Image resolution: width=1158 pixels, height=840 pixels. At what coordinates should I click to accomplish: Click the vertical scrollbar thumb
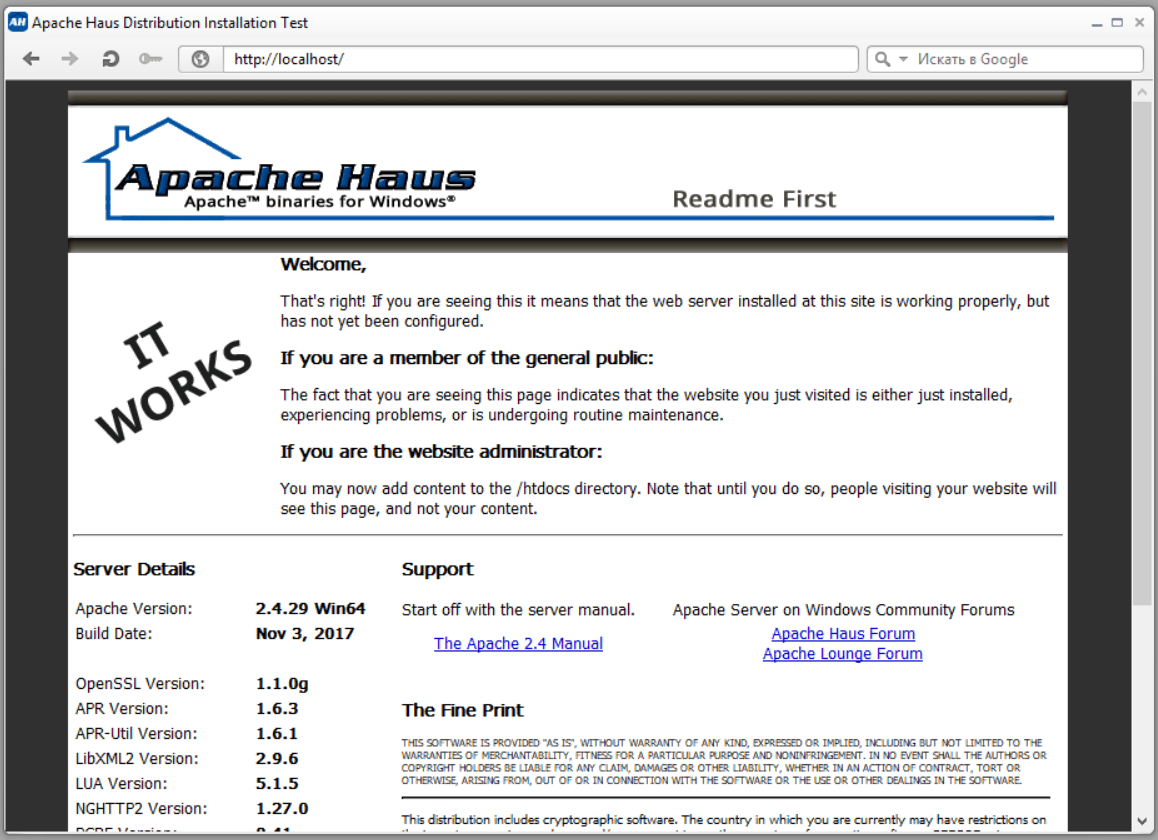1142,355
